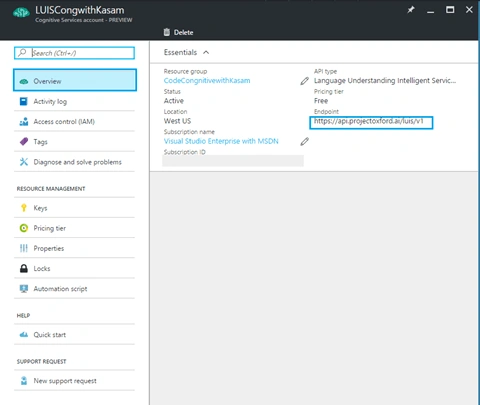Pin the blade using the pin icon
The image size is (480, 405).
pos(411,10)
